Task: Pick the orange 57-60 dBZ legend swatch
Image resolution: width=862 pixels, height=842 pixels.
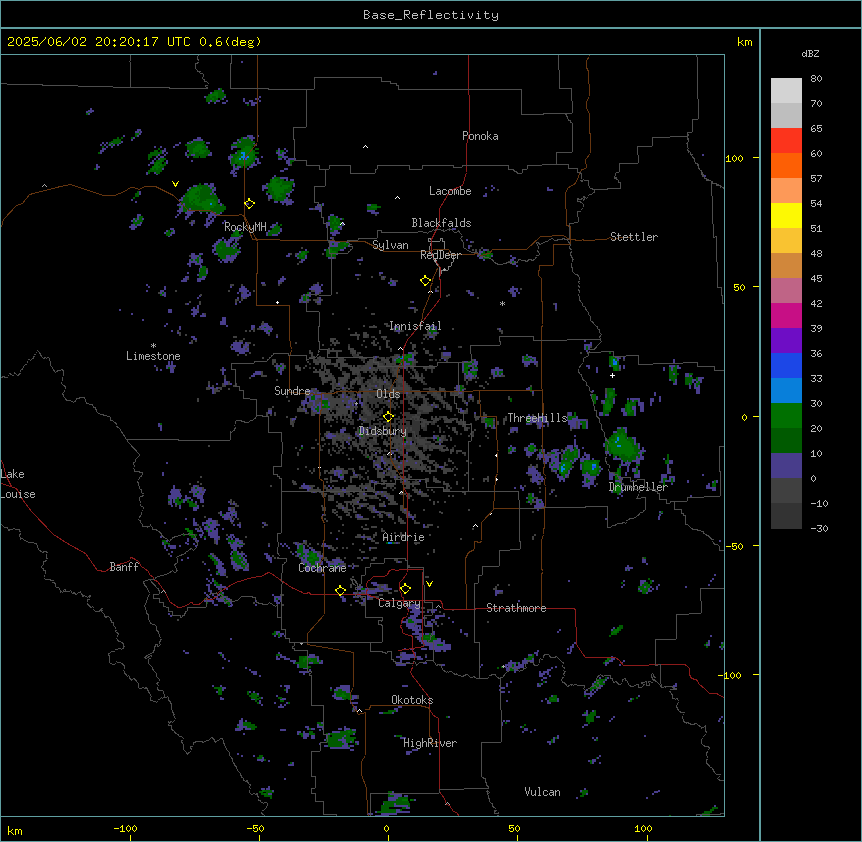Action: click(786, 165)
